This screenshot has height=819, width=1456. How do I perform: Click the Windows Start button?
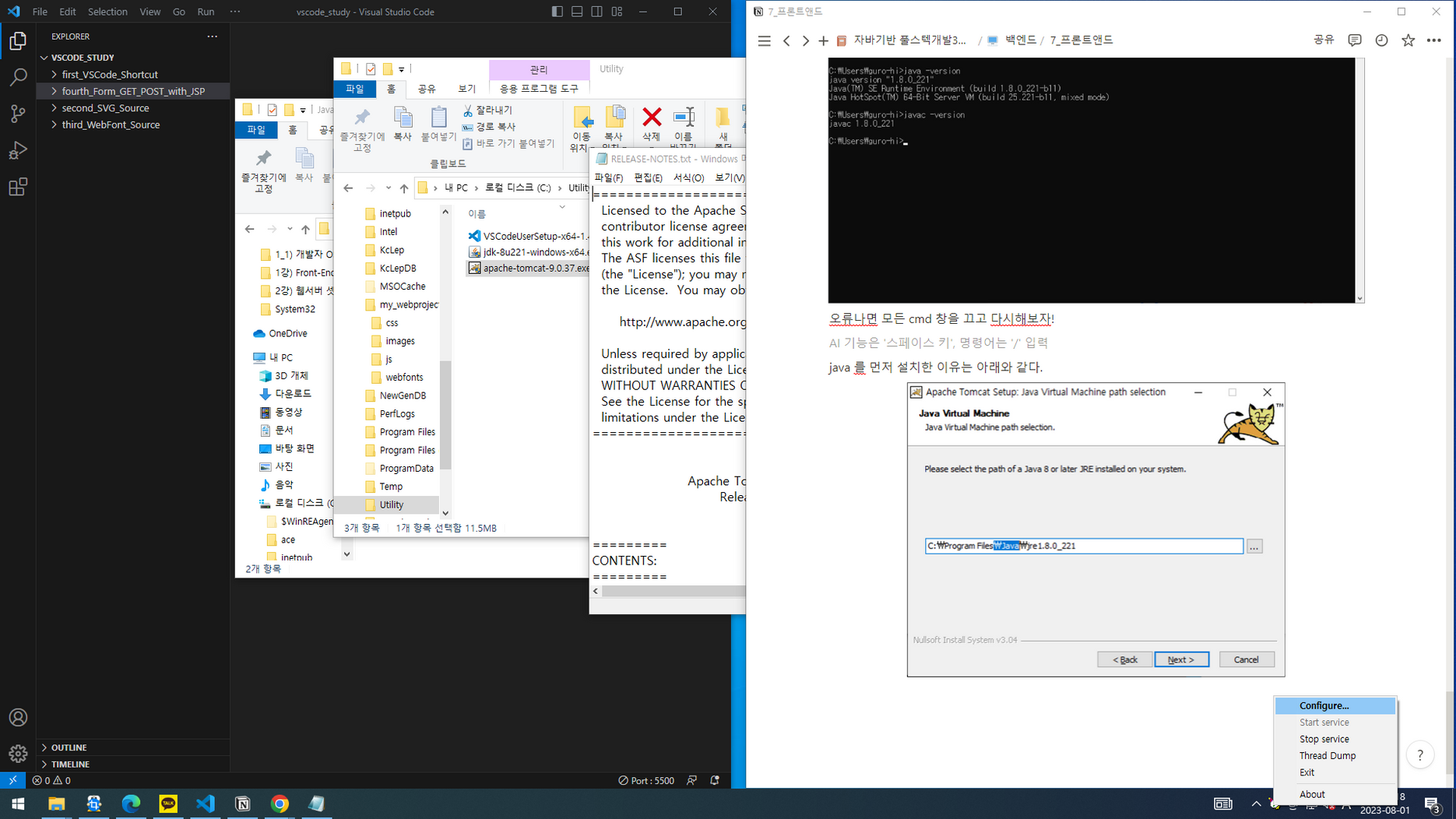pos(18,803)
